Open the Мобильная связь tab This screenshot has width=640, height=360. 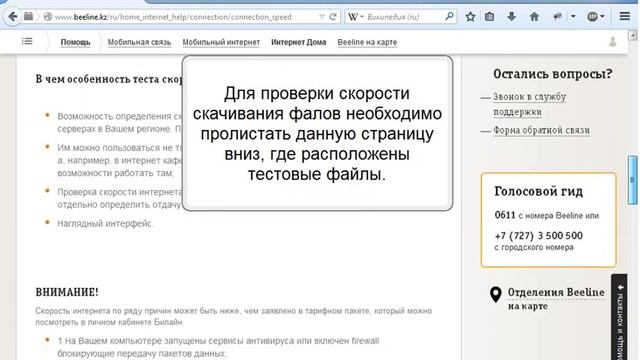point(140,42)
